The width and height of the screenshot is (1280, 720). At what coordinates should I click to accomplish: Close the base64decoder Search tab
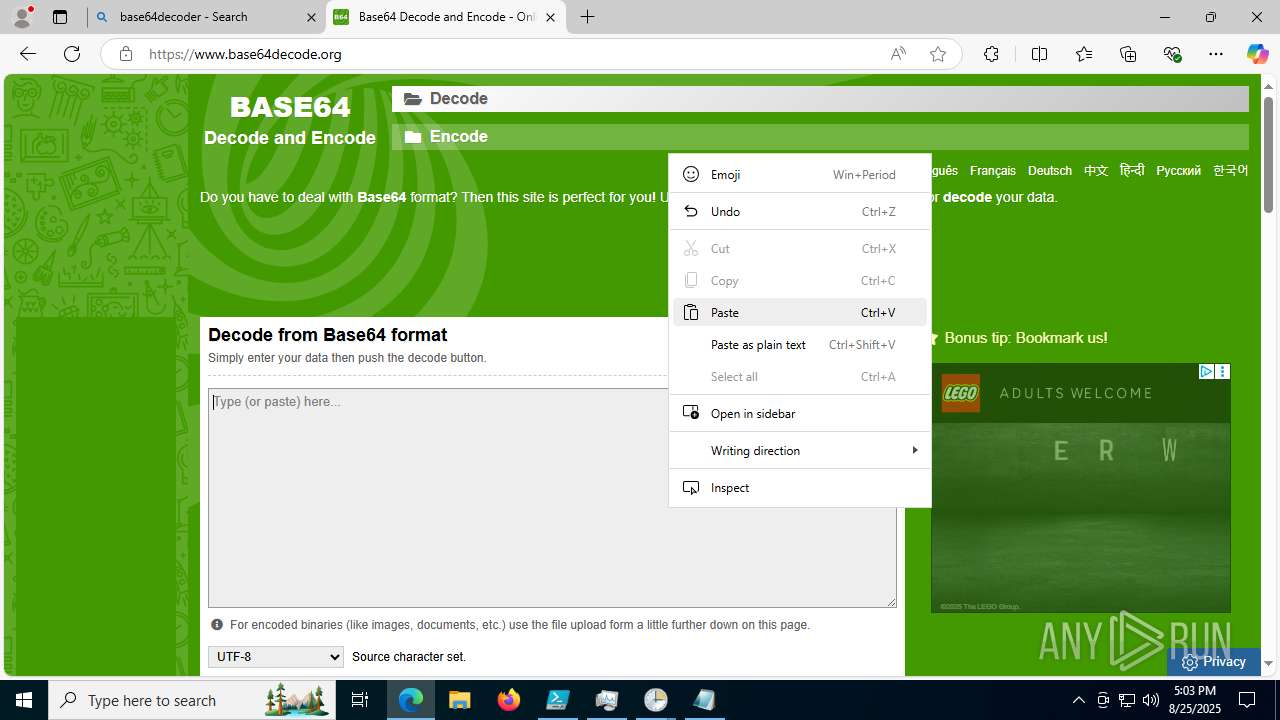(x=311, y=17)
